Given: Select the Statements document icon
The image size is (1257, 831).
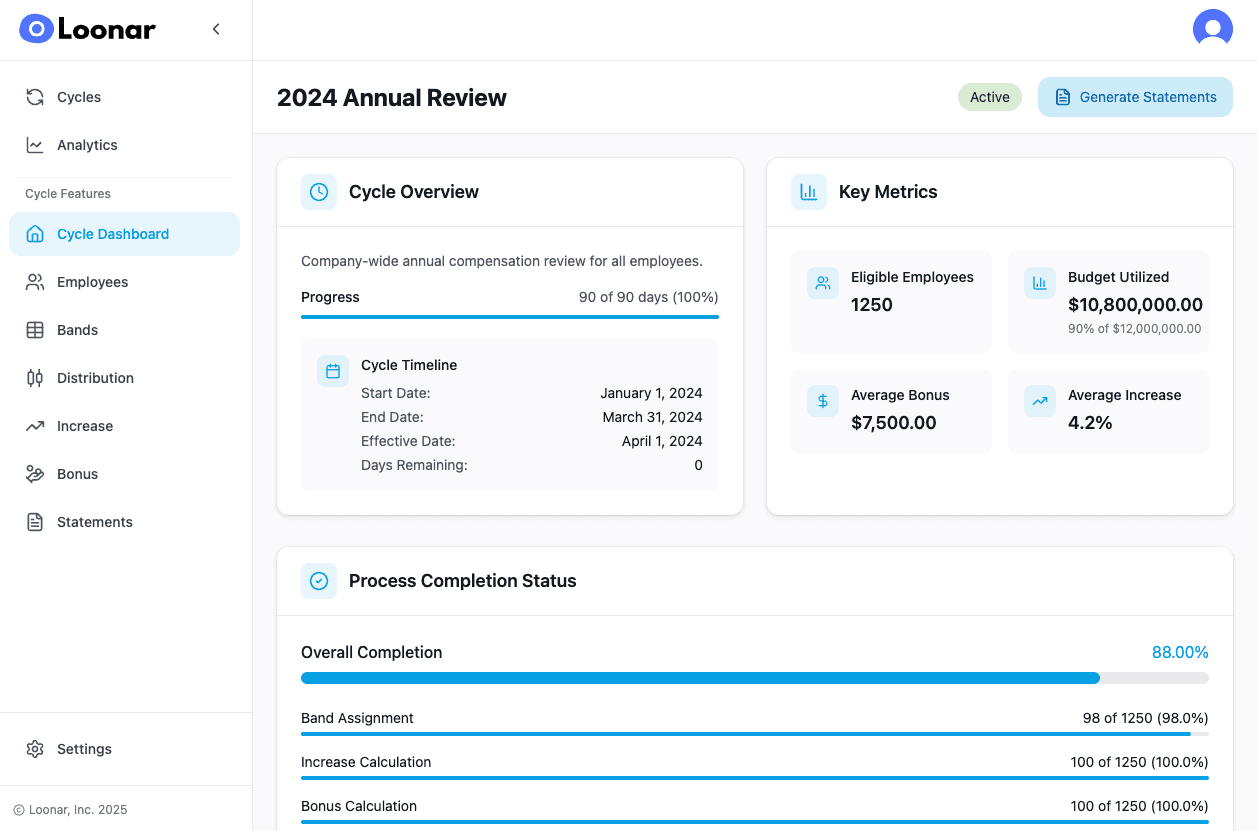Looking at the screenshot, I should click(34, 522).
